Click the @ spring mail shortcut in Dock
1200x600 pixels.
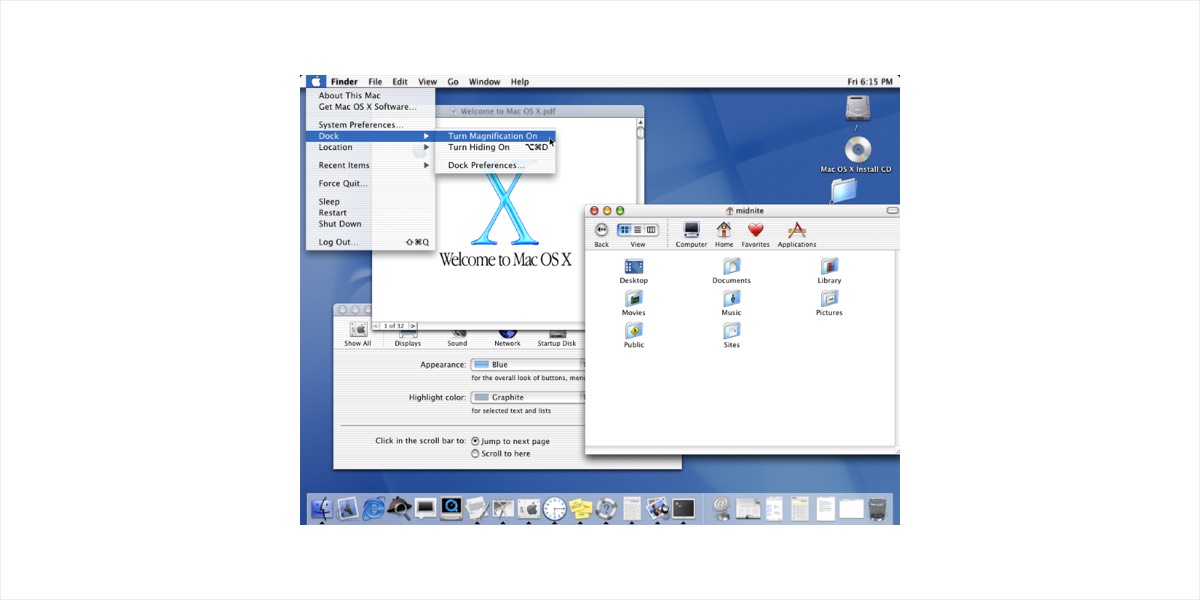(x=721, y=508)
